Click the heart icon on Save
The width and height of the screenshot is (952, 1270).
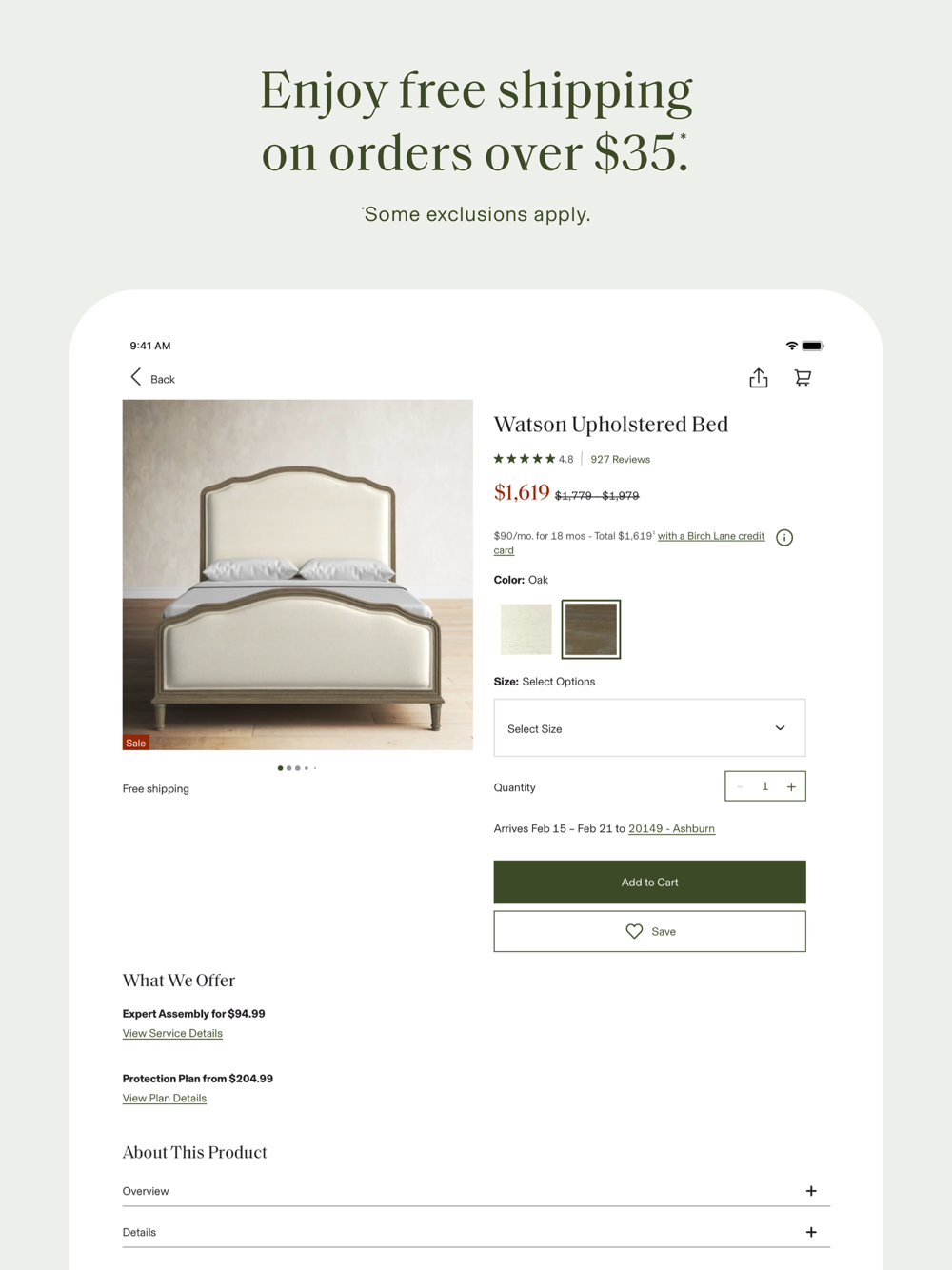(634, 931)
